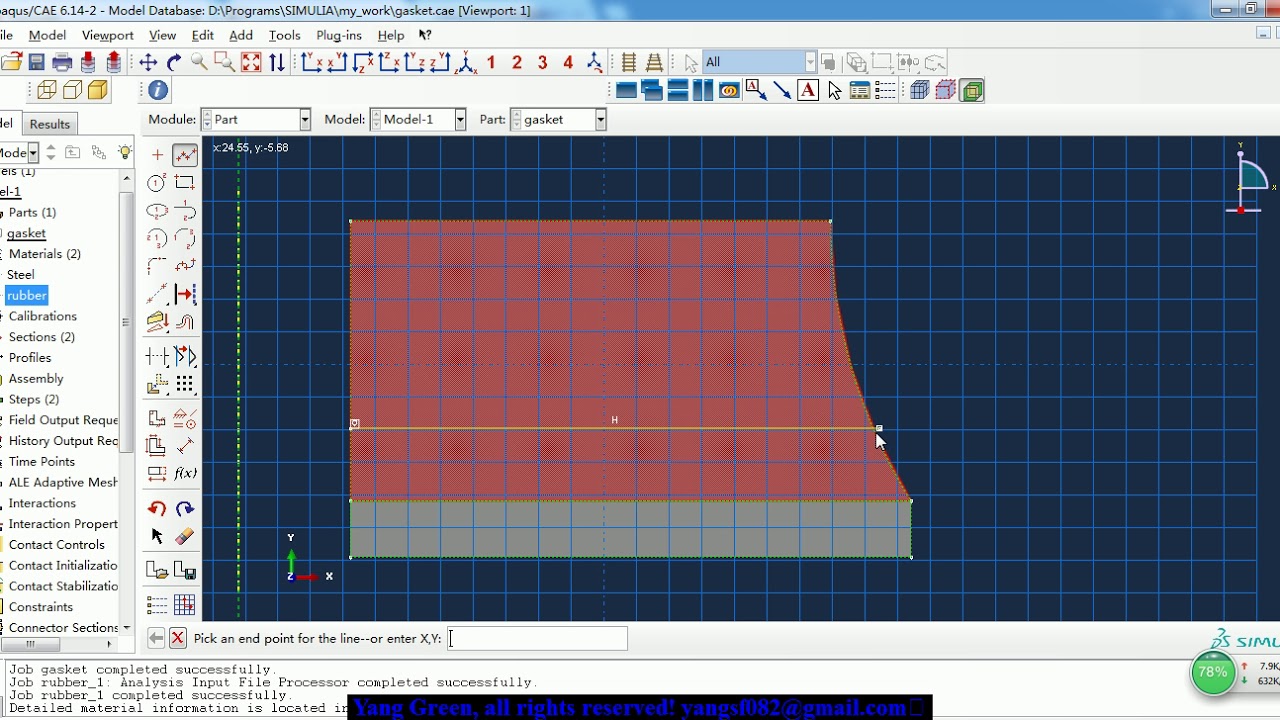
Task: Open the Plug-ins menu
Action: coord(339,35)
